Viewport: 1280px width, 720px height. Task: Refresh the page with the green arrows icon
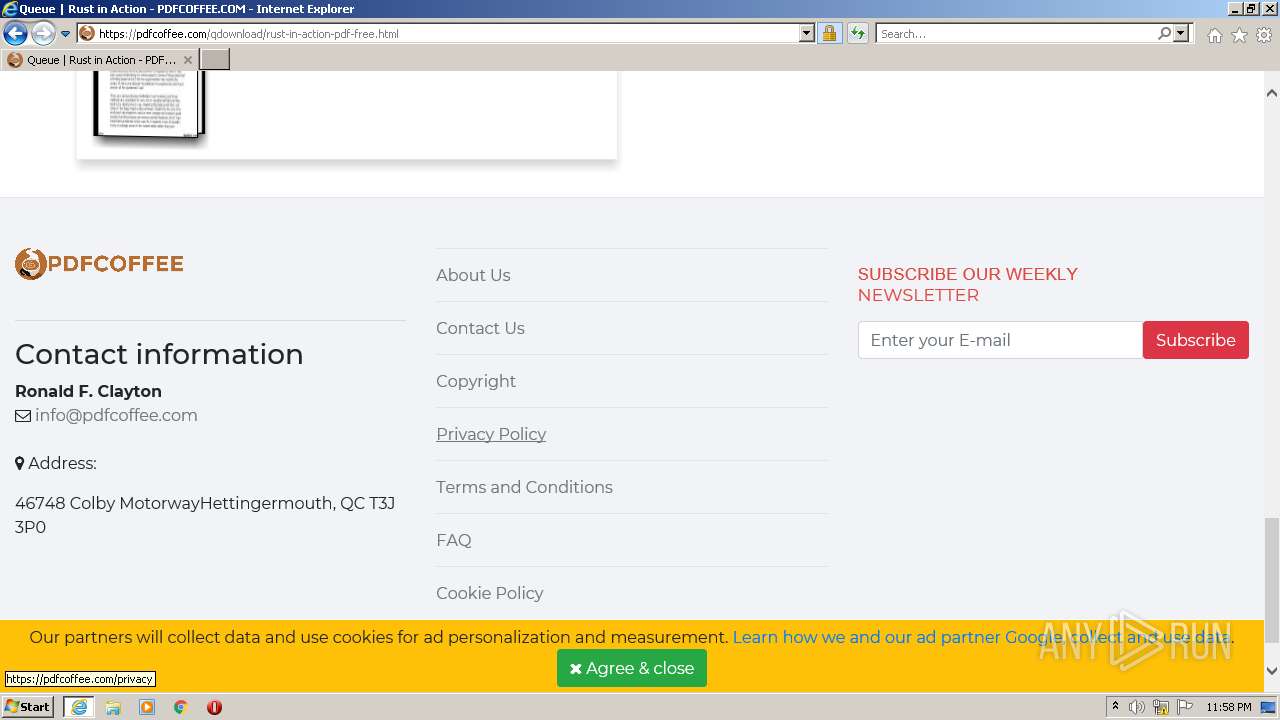pos(857,33)
